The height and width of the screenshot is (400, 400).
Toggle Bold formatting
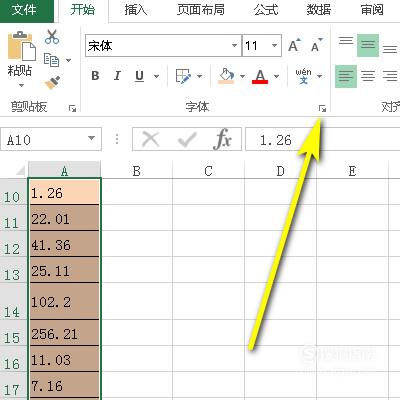tap(95, 76)
